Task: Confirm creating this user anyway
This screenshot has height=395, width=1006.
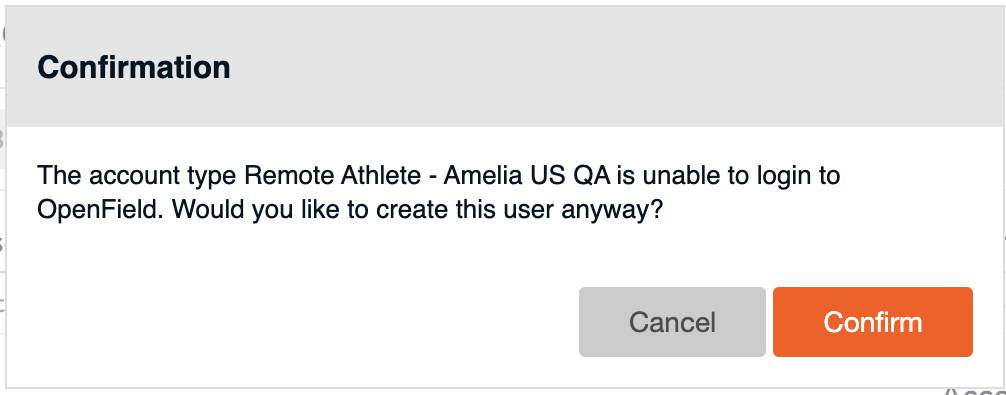Action: pos(873,322)
